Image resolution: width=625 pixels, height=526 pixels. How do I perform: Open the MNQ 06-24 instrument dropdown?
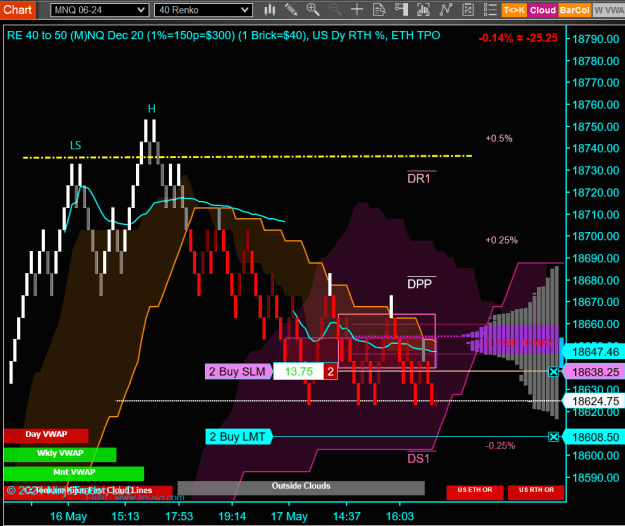100,10
